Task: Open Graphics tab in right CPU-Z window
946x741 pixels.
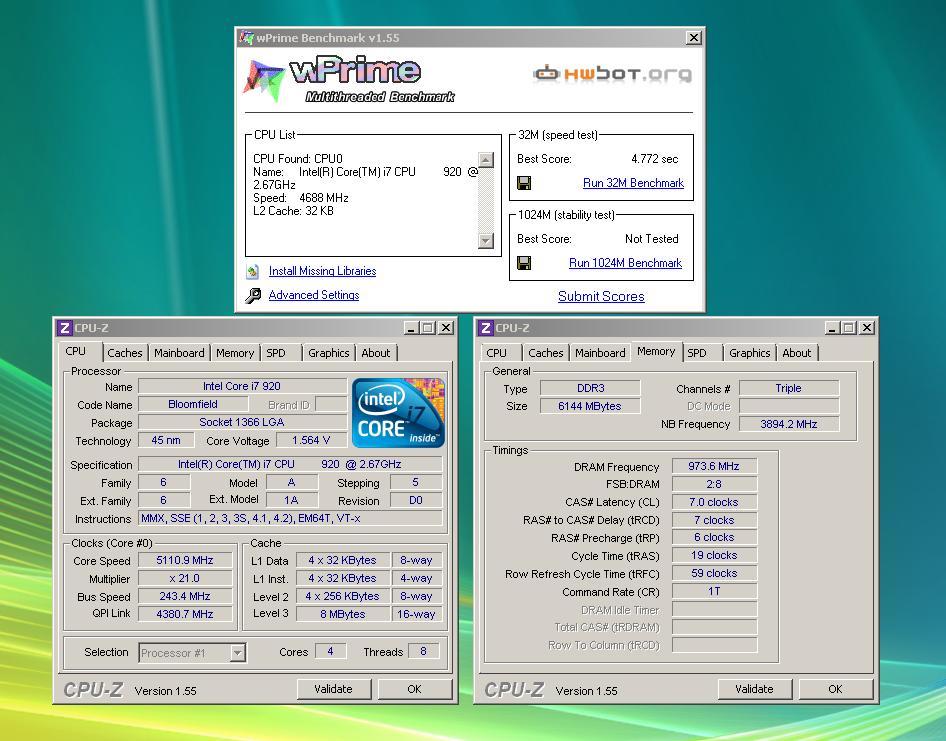Action: (750, 353)
